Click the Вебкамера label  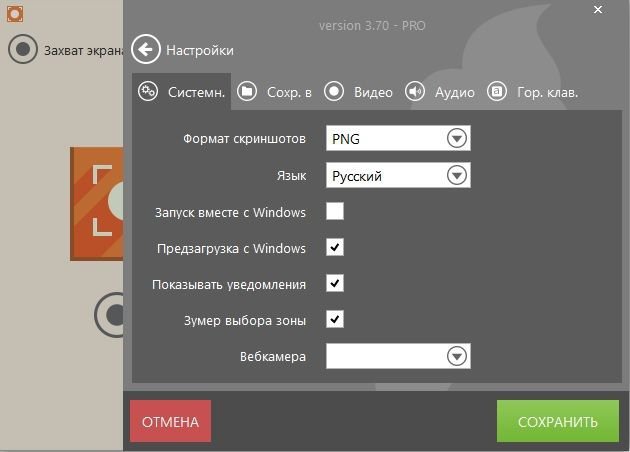pos(273,357)
